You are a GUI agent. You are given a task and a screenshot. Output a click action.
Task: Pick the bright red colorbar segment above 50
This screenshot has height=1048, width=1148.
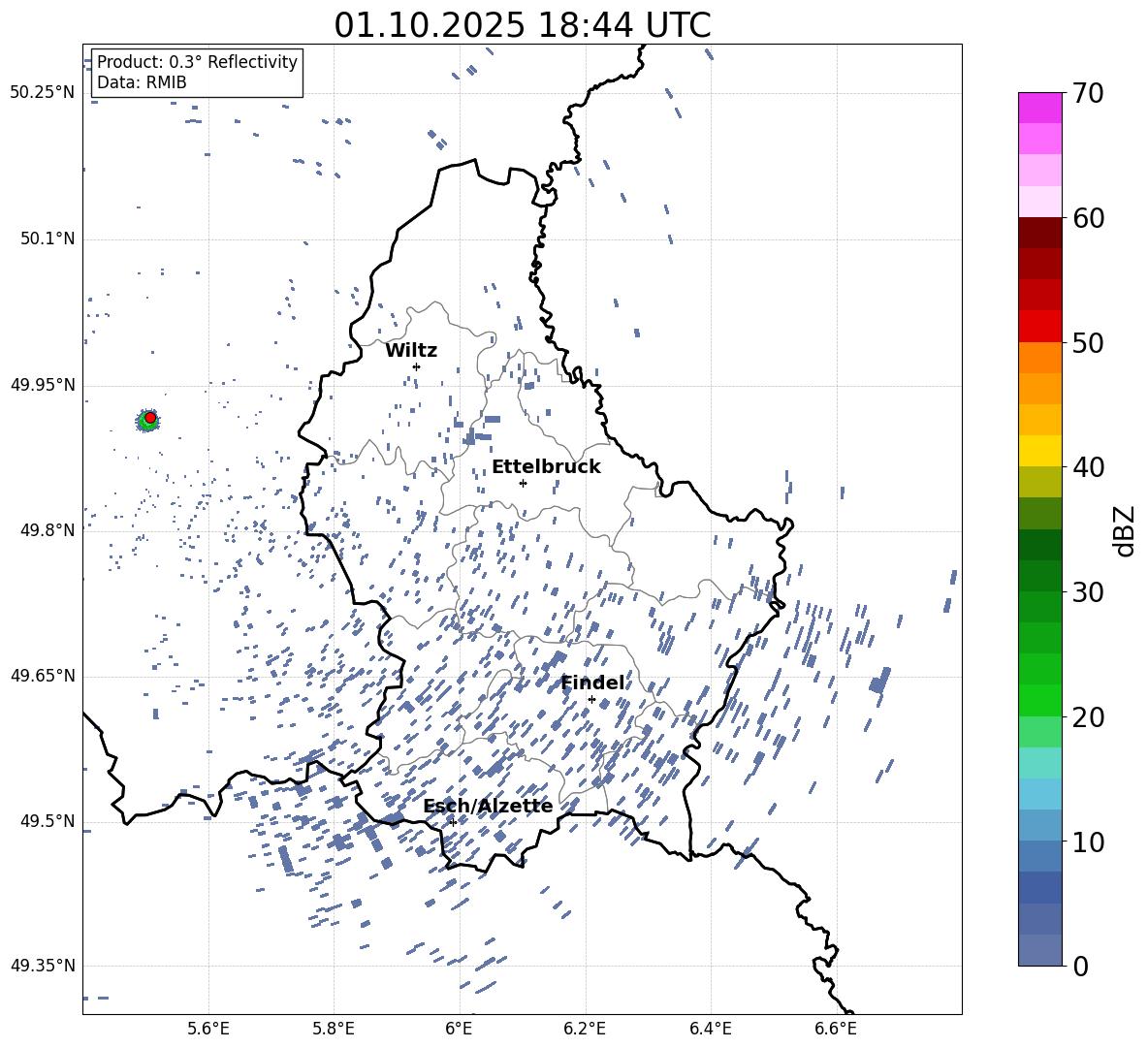[1040, 326]
